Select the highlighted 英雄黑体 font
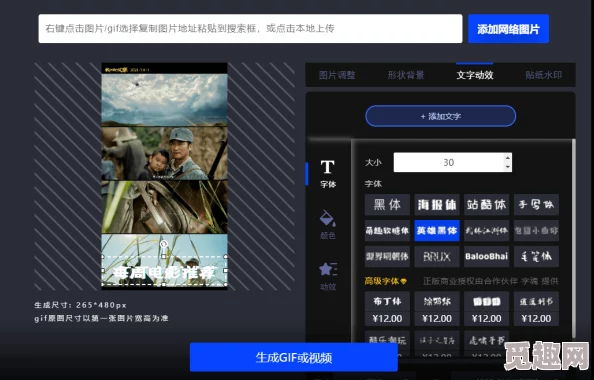This screenshot has height=380, width=594. 437,230
